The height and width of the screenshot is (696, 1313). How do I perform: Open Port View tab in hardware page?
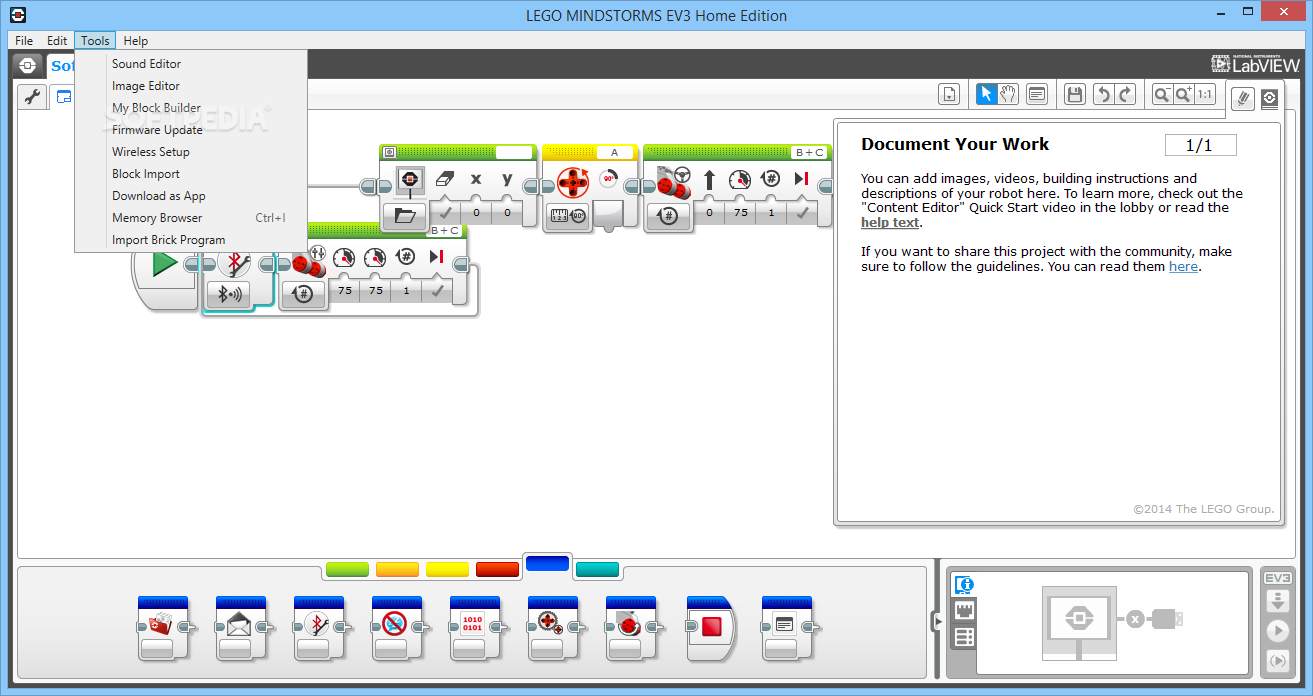click(x=965, y=611)
